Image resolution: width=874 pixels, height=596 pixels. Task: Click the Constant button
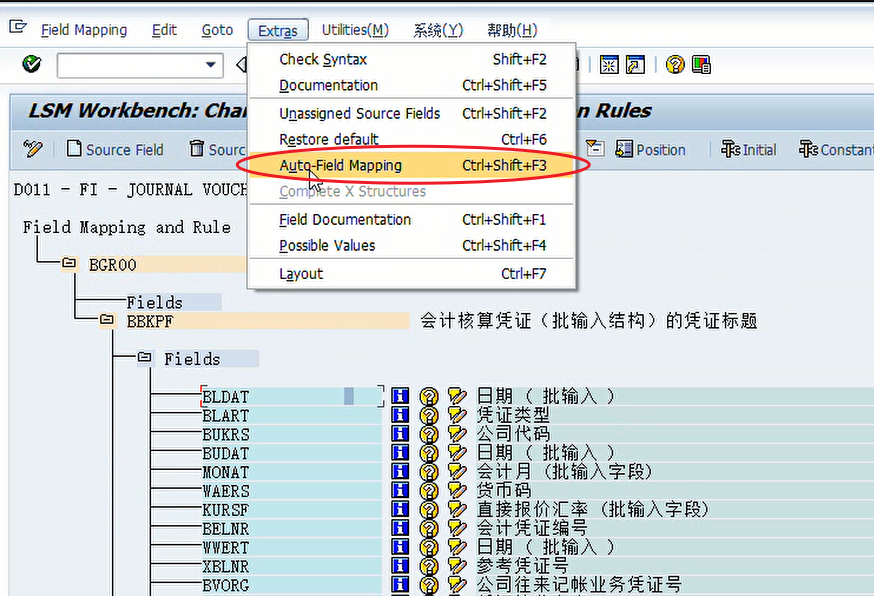click(x=840, y=148)
